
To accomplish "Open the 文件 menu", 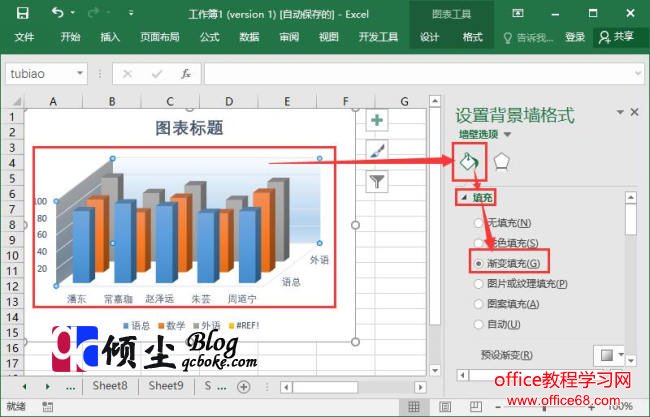I will click(24, 37).
